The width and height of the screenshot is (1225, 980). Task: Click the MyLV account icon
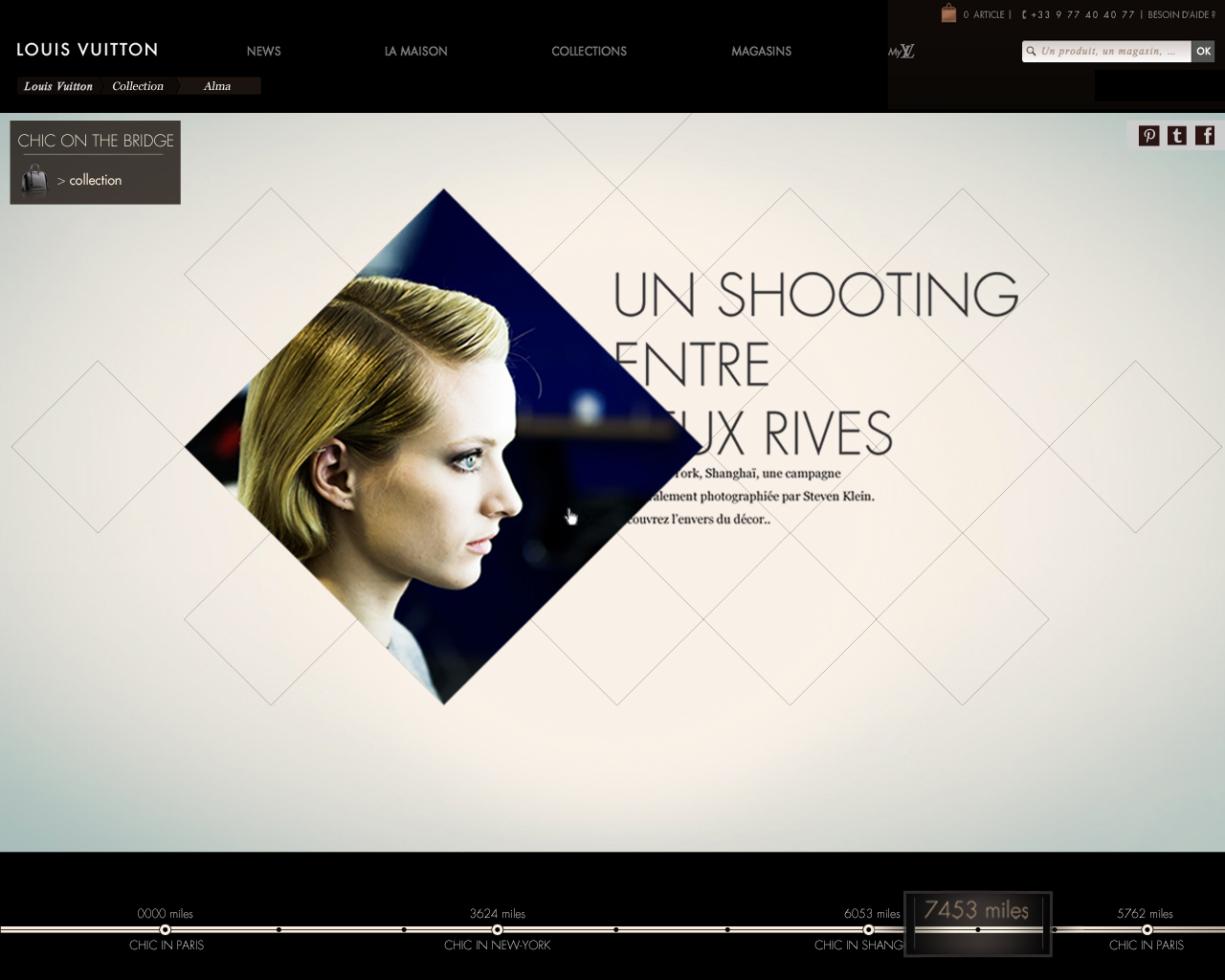coord(901,52)
